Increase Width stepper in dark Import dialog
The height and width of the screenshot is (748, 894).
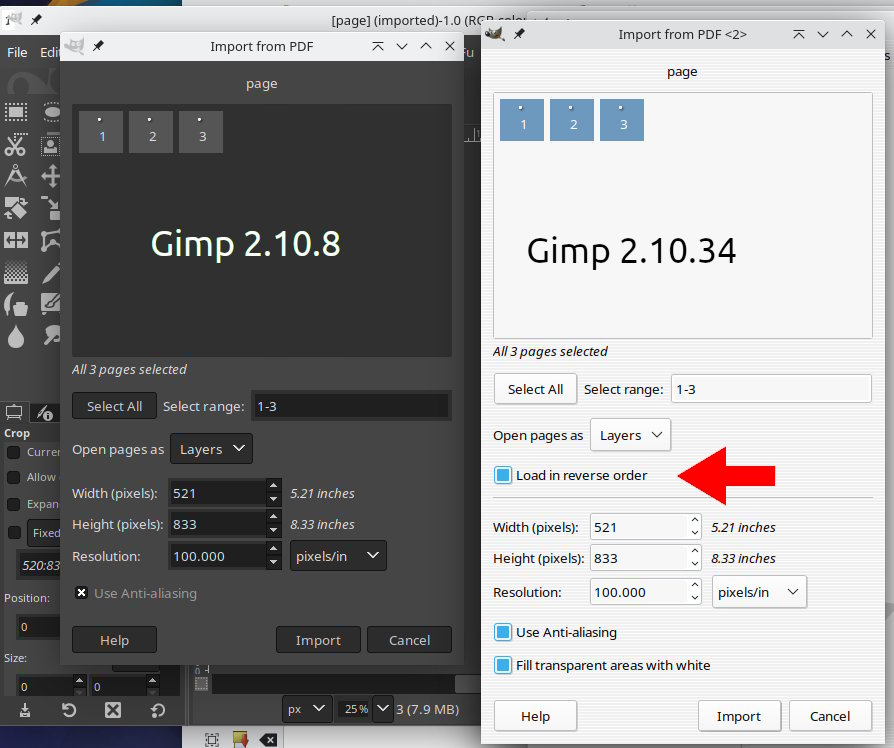[274, 485]
